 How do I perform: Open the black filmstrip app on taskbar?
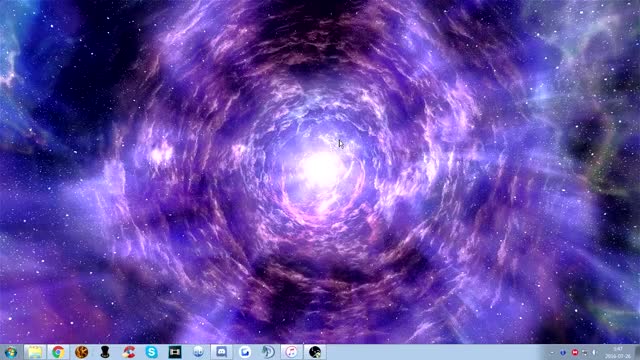(x=175, y=352)
